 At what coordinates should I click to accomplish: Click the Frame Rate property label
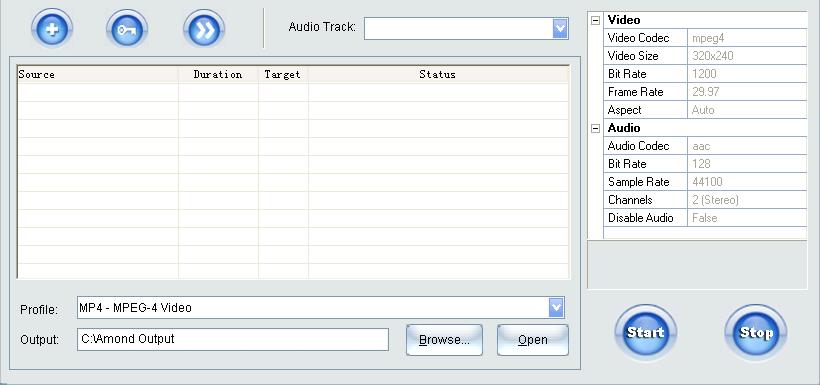636,92
